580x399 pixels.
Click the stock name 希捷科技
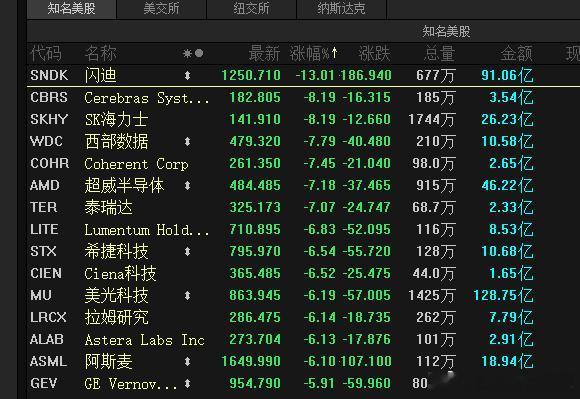point(117,251)
